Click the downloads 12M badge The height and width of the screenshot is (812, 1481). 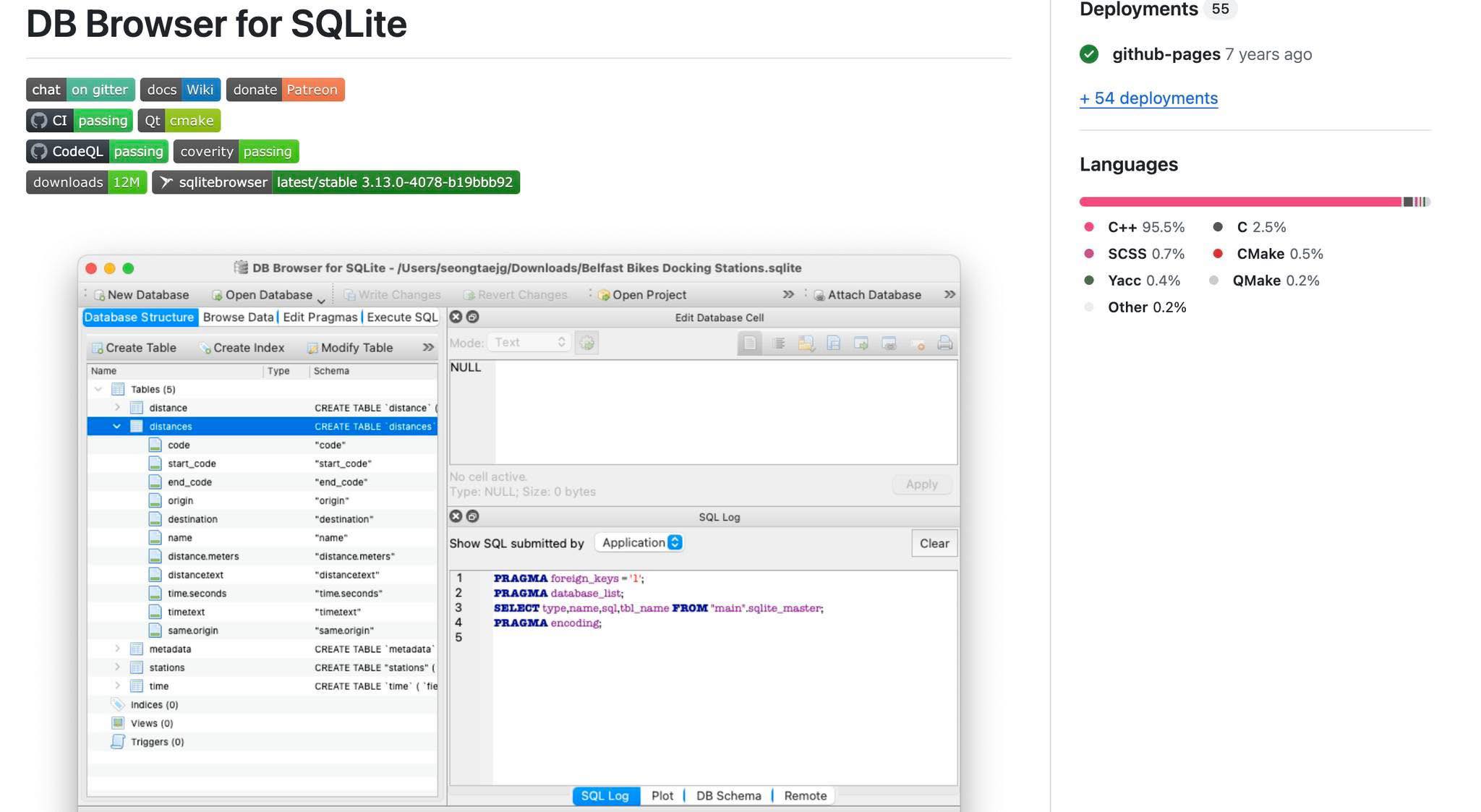(x=87, y=182)
